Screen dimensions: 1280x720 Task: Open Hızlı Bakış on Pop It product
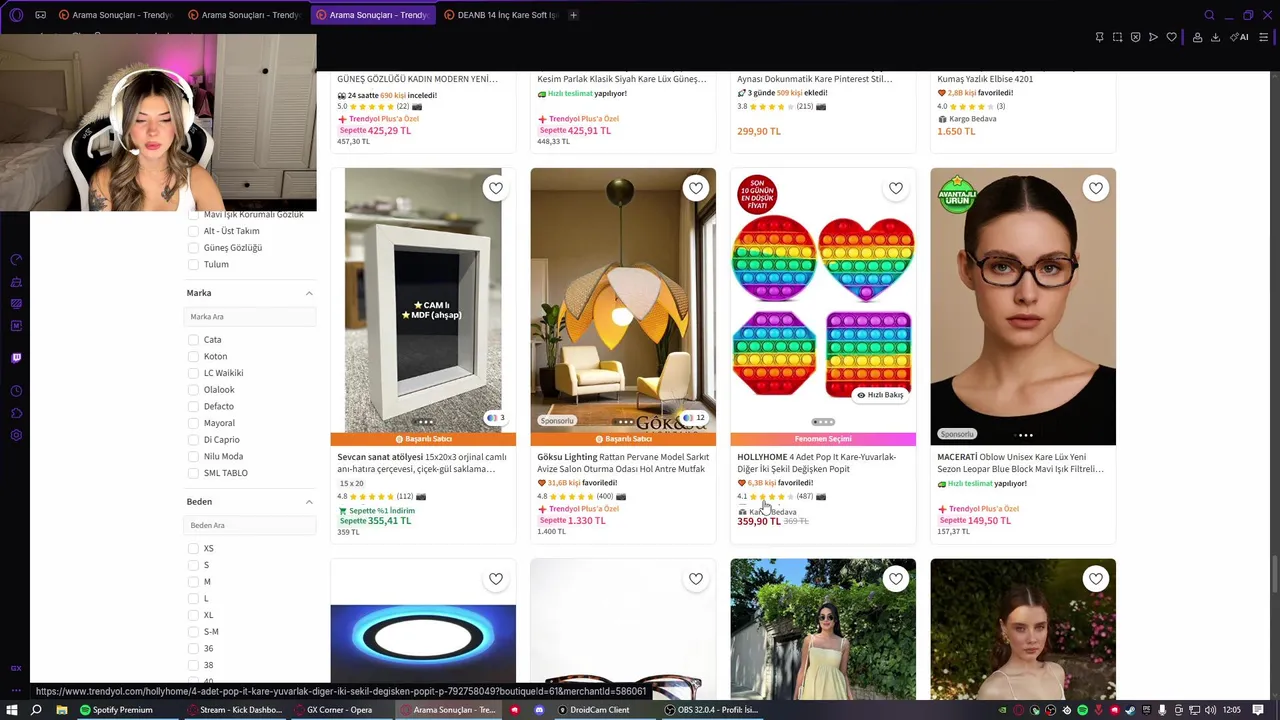(x=880, y=395)
